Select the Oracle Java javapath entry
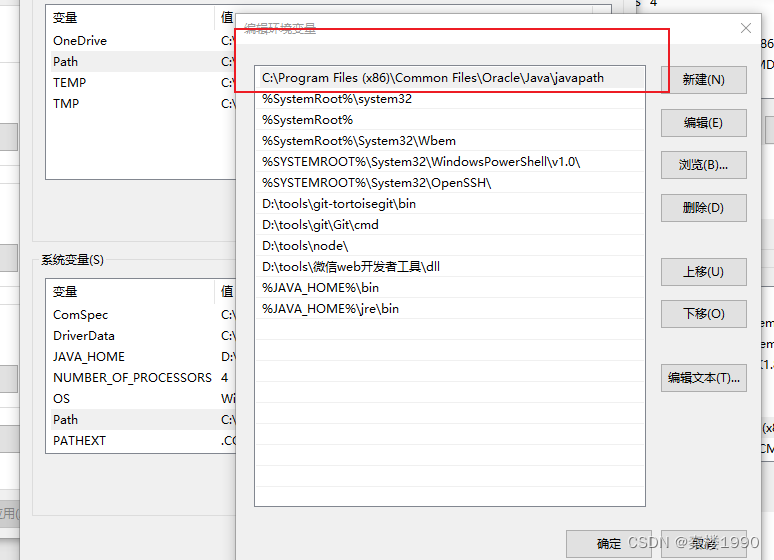The width and height of the screenshot is (774, 560). point(450,78)
